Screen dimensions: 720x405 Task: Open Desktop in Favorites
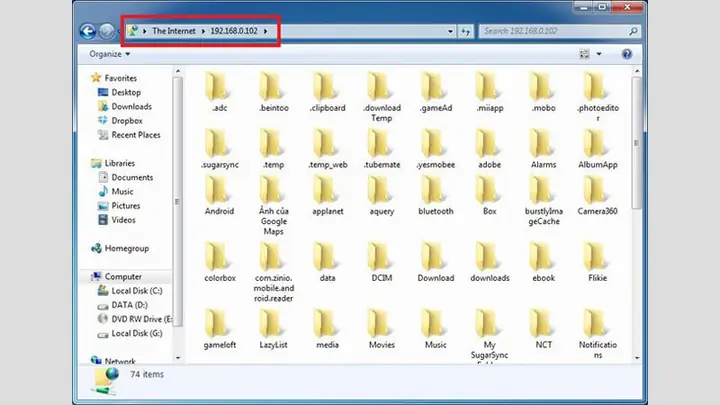pyautogui.click(x=119, y=92)
